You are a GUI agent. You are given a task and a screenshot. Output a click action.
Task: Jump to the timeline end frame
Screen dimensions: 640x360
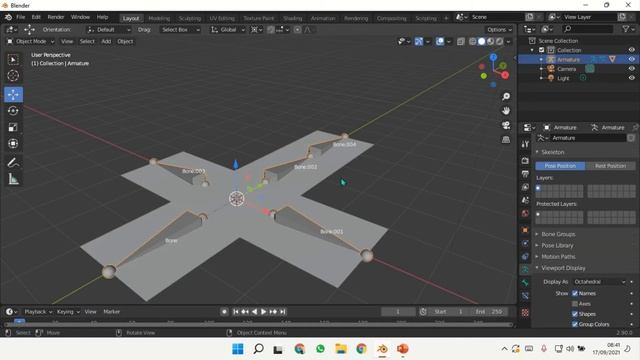282,311
